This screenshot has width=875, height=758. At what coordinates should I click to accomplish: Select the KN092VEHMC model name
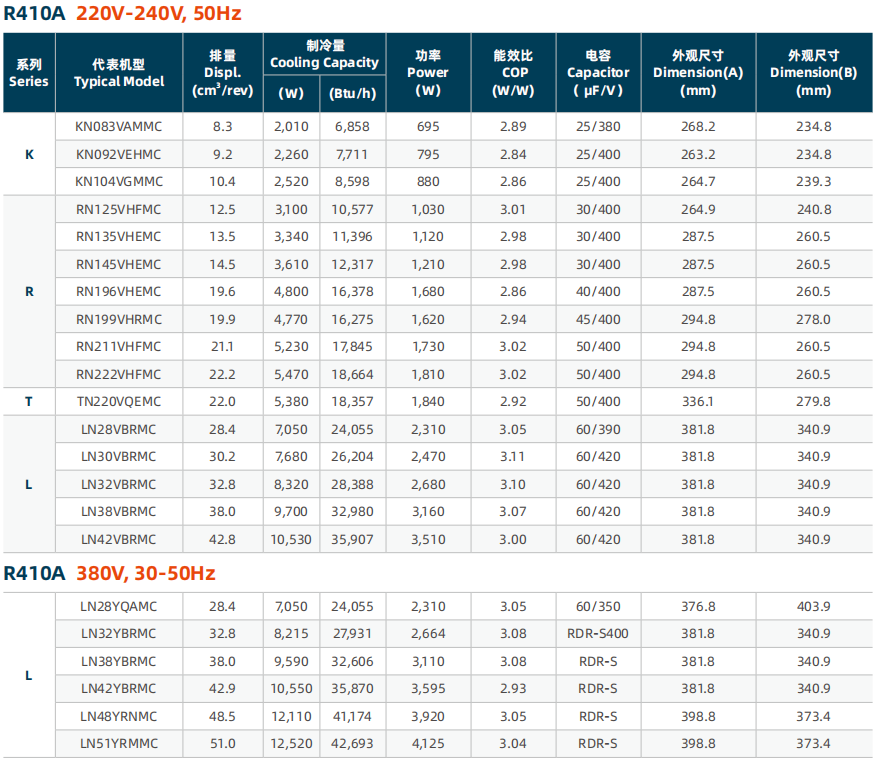tap(118, 155)
